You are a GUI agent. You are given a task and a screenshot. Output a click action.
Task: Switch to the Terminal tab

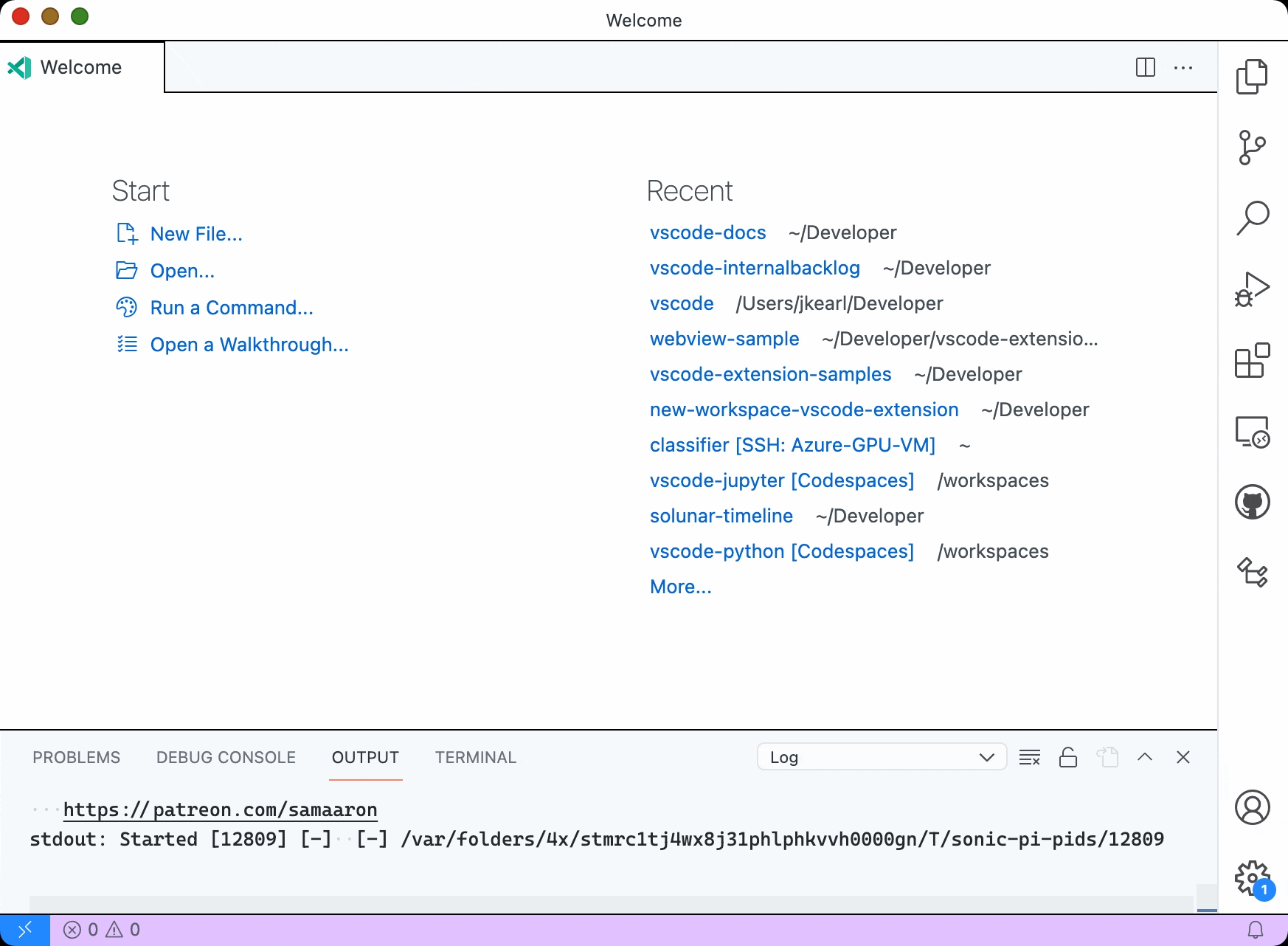(x=475, y=757)
